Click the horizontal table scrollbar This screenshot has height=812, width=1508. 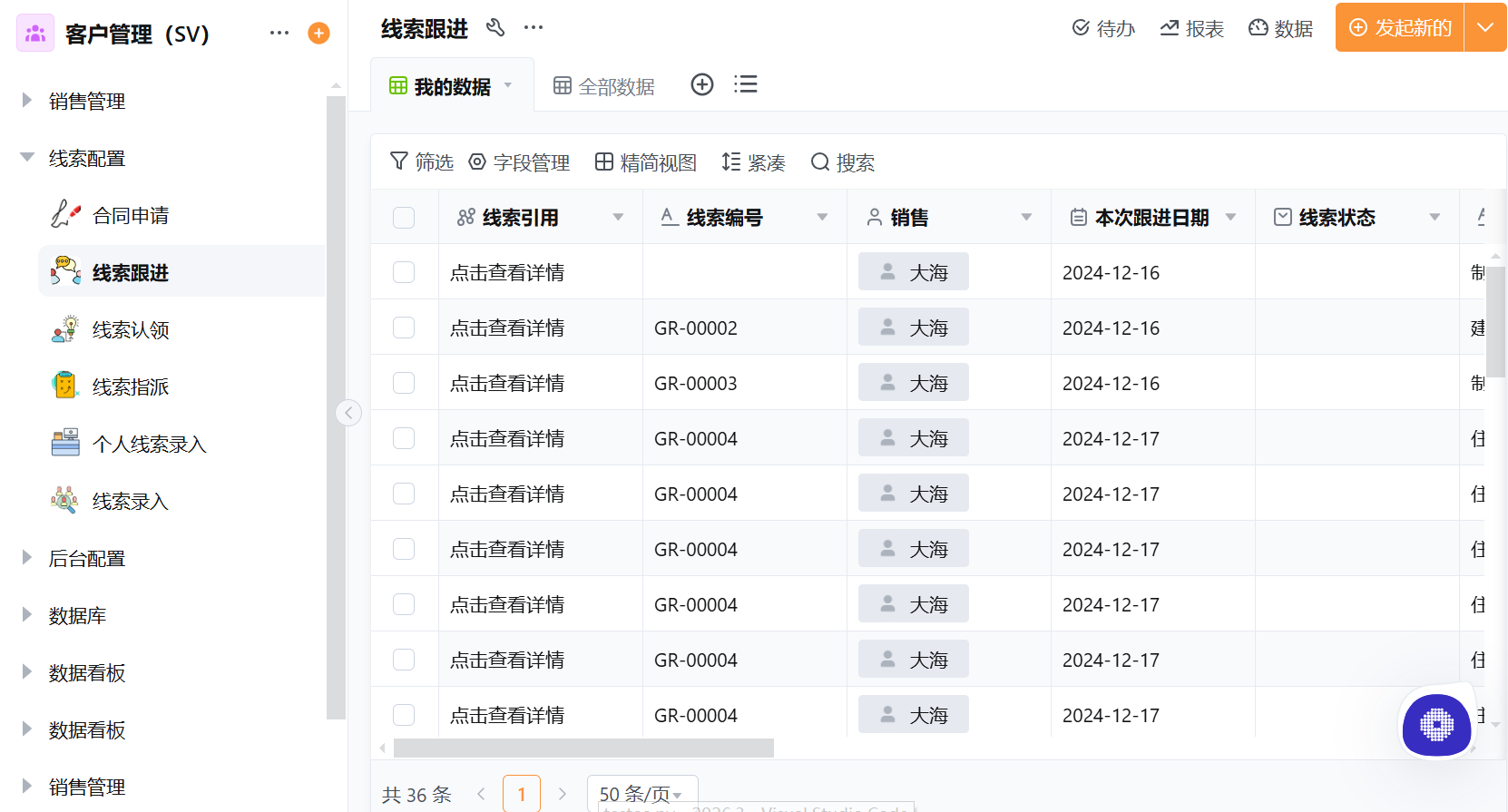583,748
